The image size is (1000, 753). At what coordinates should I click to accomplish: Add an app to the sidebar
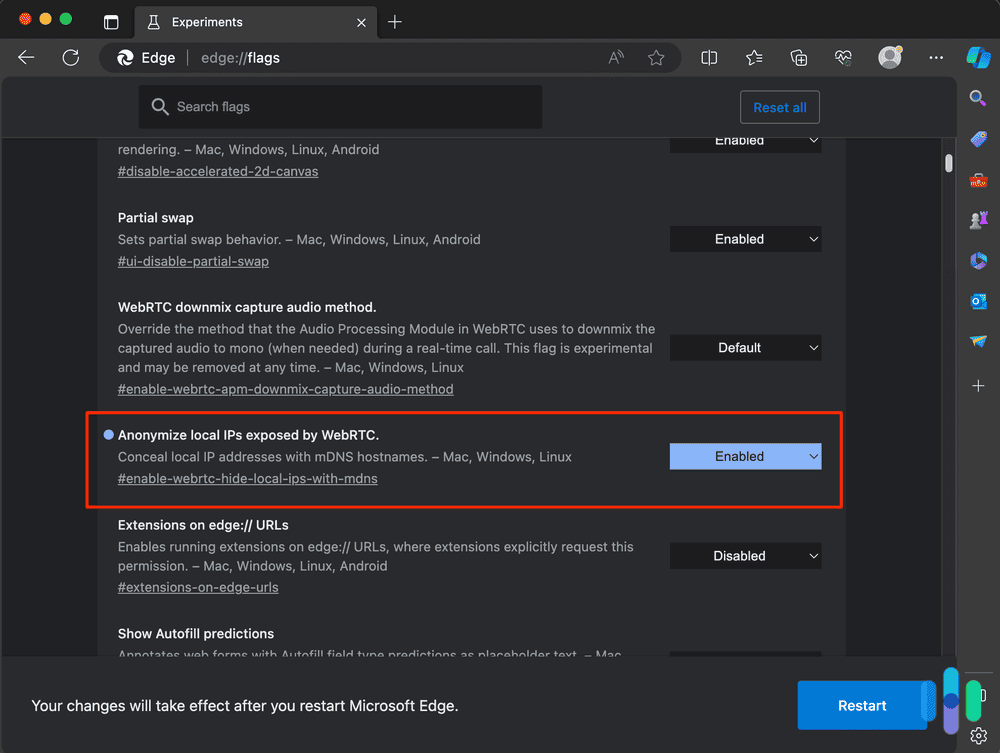(x=978, y=385)
